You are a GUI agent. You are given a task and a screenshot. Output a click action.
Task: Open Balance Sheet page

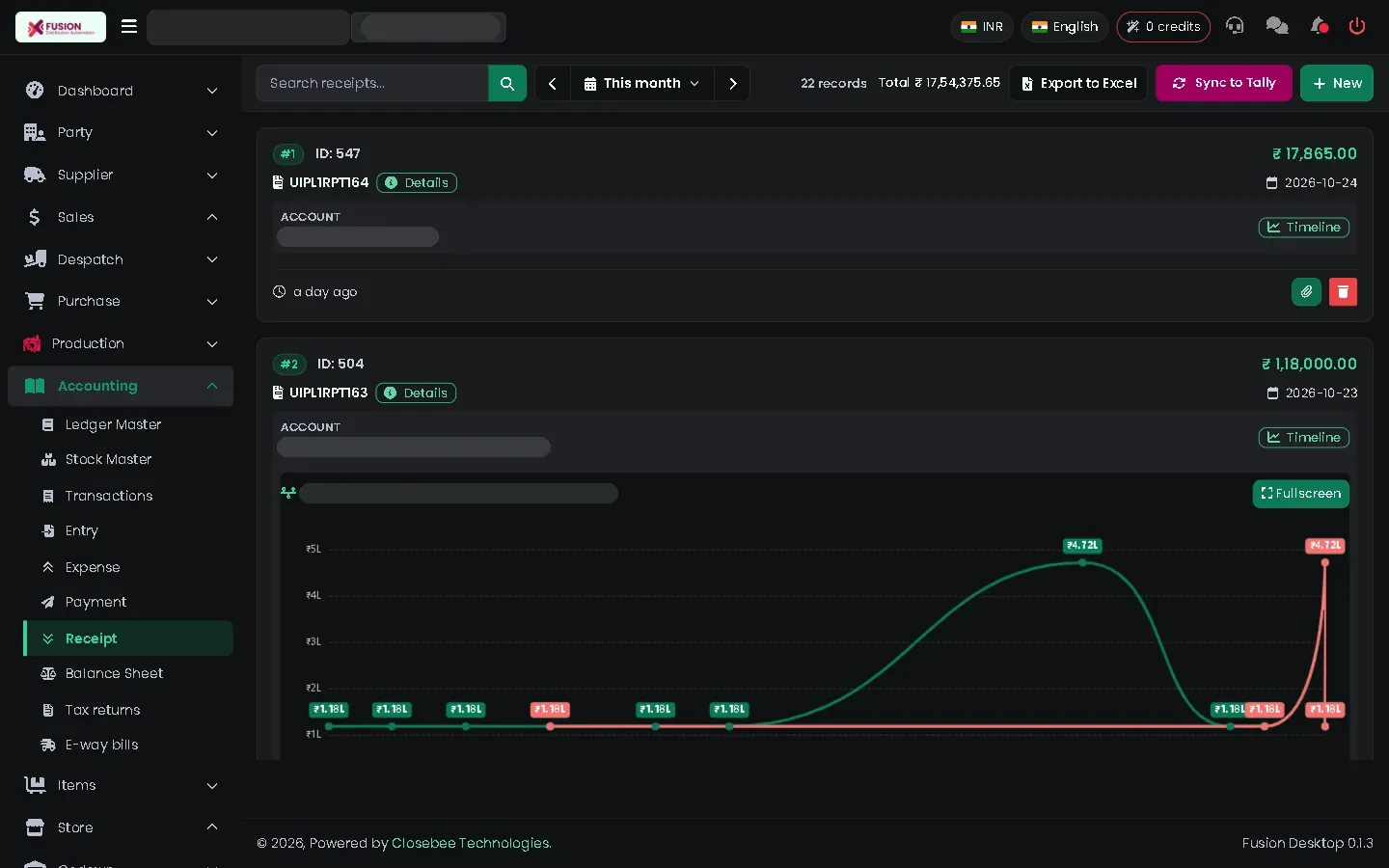pos(114,673)
